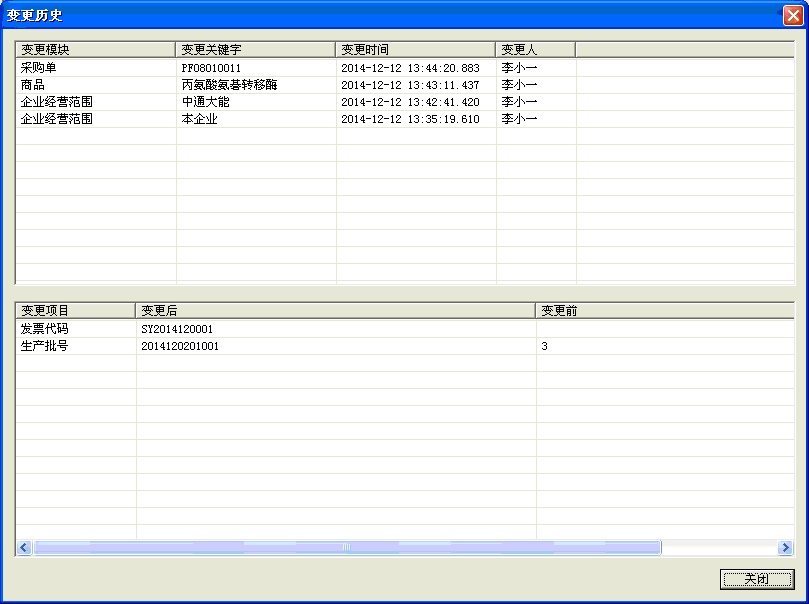Viewport: 809px width, 604px height.
Task: Click the 关闭 button
Action: pos(757,579)
